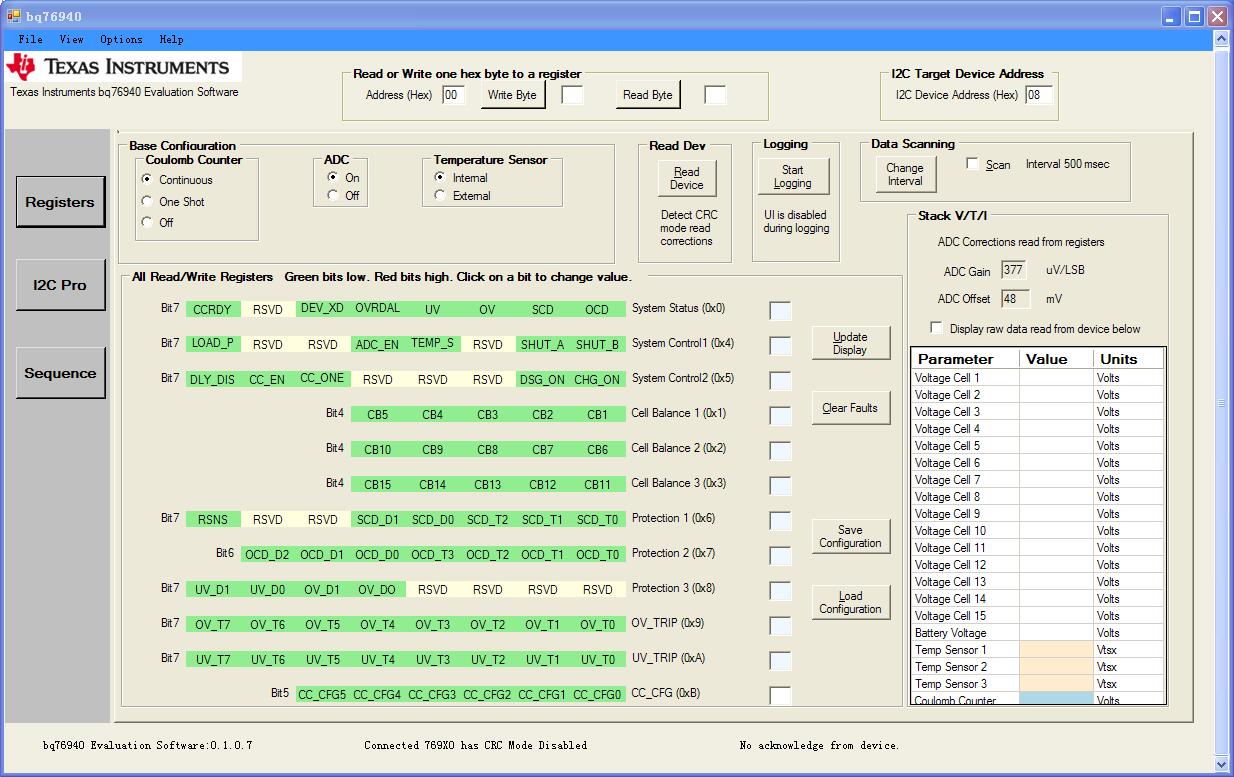Toggle the DEV_XD status bit
Viewport: 1234px width, 777px height.
pyautogui.click(x=323, y=308)
